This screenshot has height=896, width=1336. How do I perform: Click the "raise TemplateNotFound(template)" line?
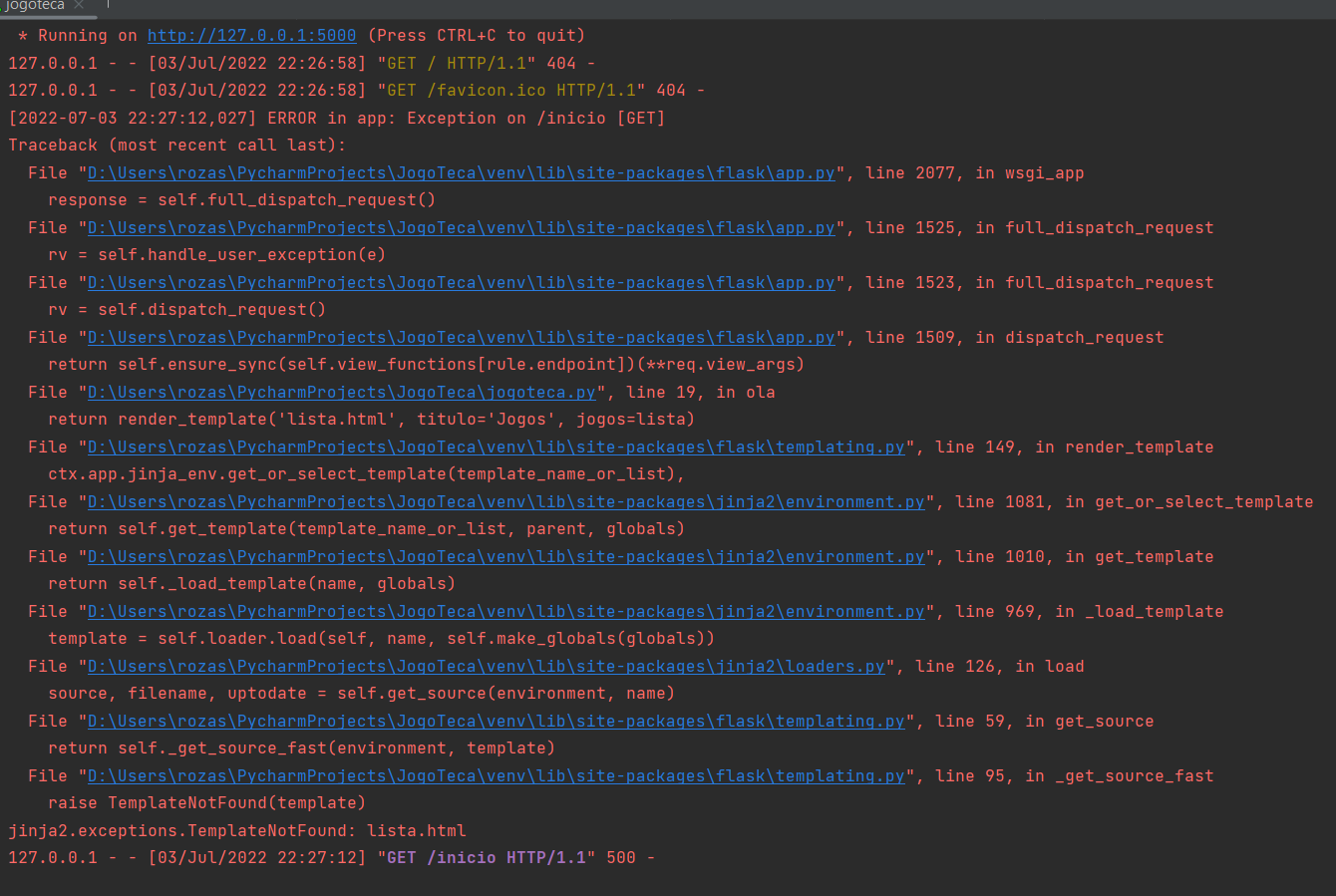[x=207, y=803]
